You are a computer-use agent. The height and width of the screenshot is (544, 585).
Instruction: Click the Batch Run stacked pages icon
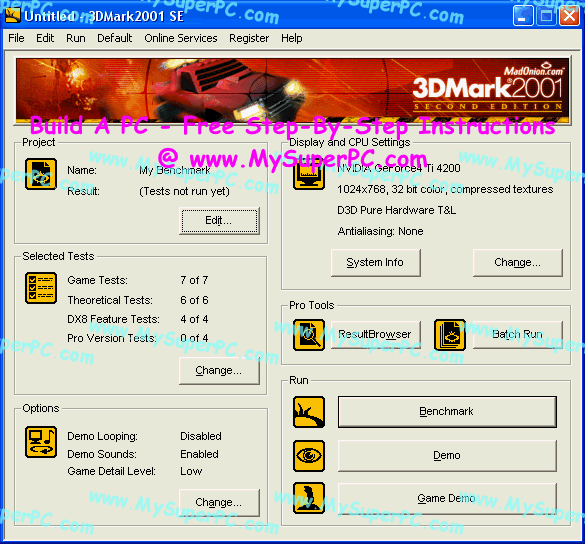click(x=450, y=335)
